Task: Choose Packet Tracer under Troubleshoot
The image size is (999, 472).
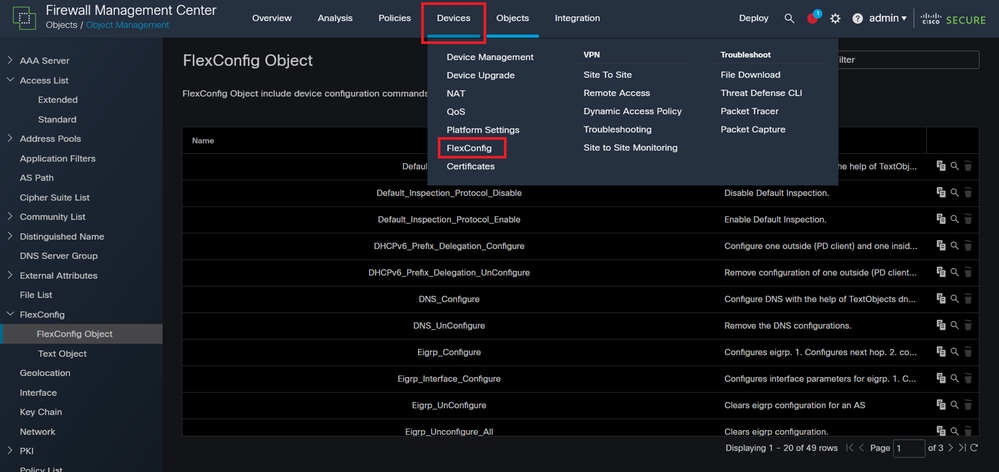Action: [x=749, y=111]
